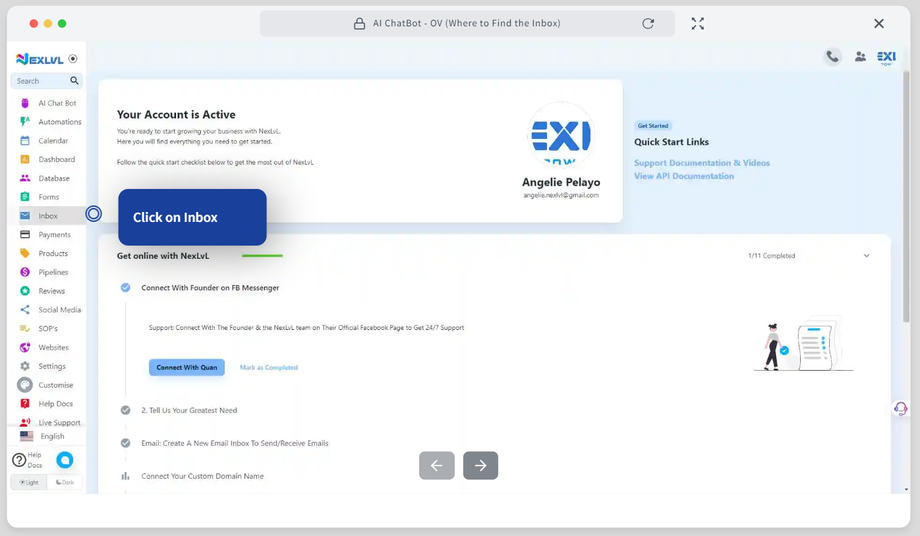Select Websites in the sidebar menu

53,347
